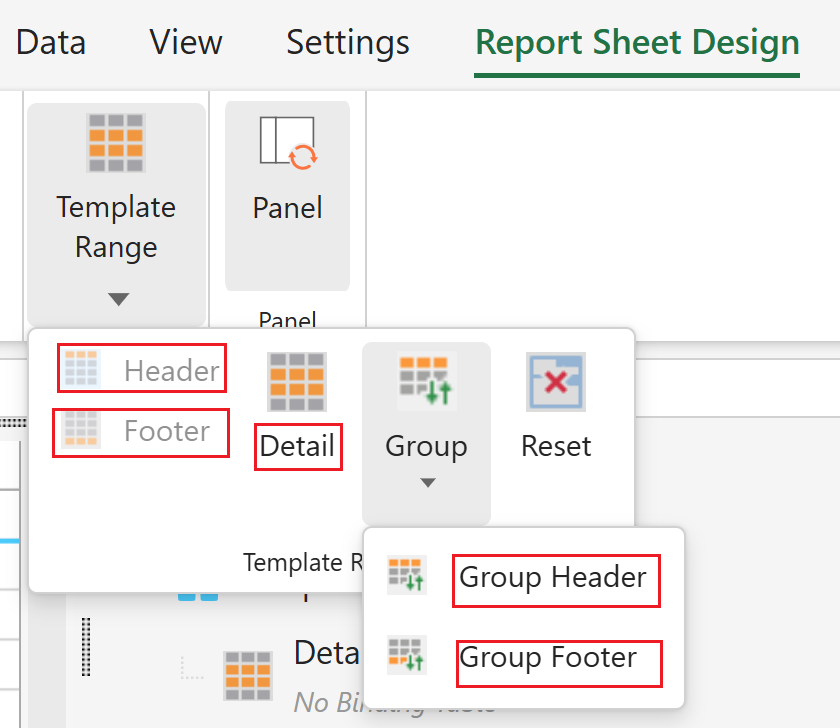Click the Reset icon with red X
Screen dimensions: 840x728
coord(556,382)
